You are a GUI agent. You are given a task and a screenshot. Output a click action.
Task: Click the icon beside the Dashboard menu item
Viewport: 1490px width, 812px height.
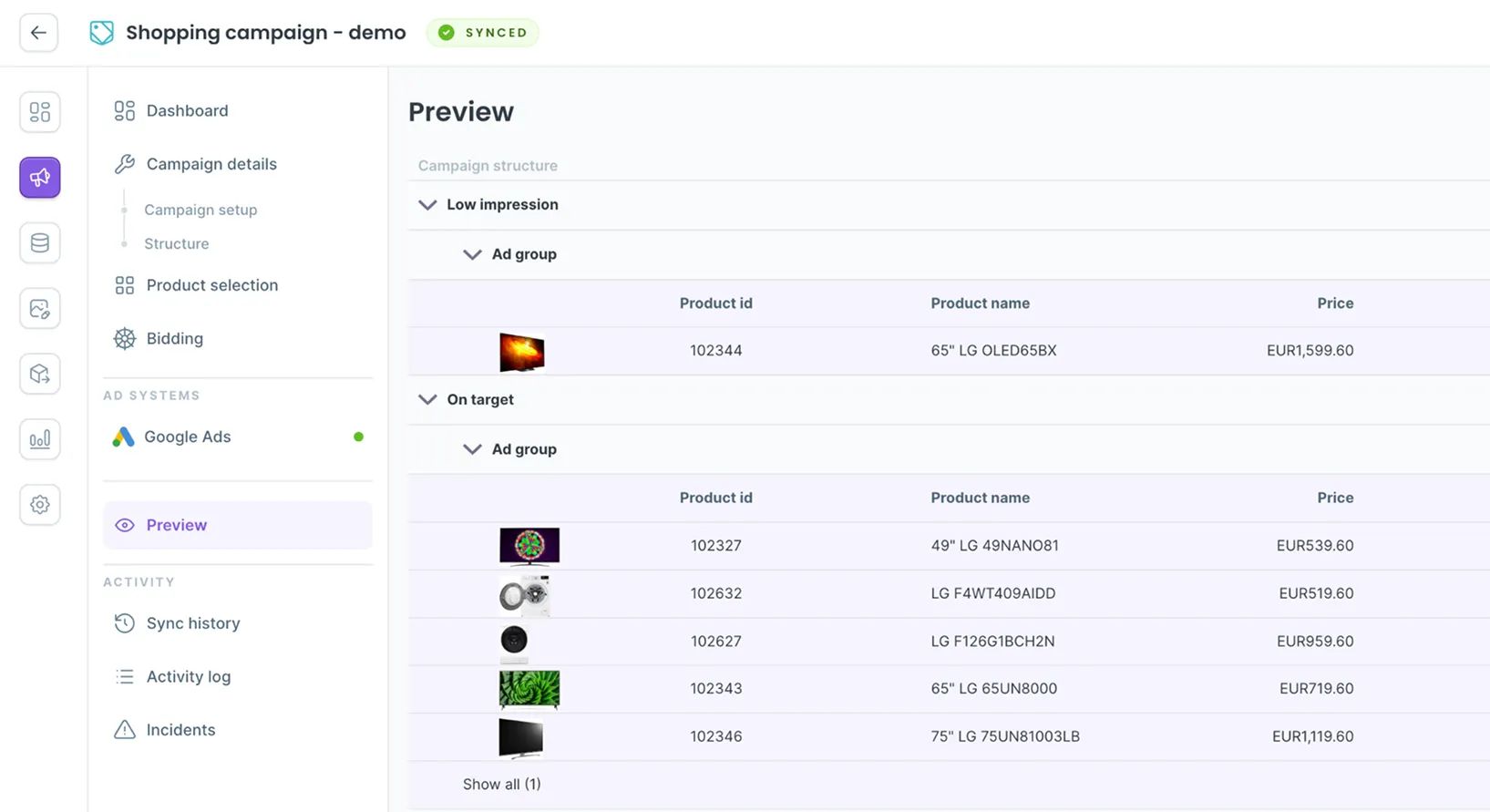pyautogui.click(x=125, y=111)
